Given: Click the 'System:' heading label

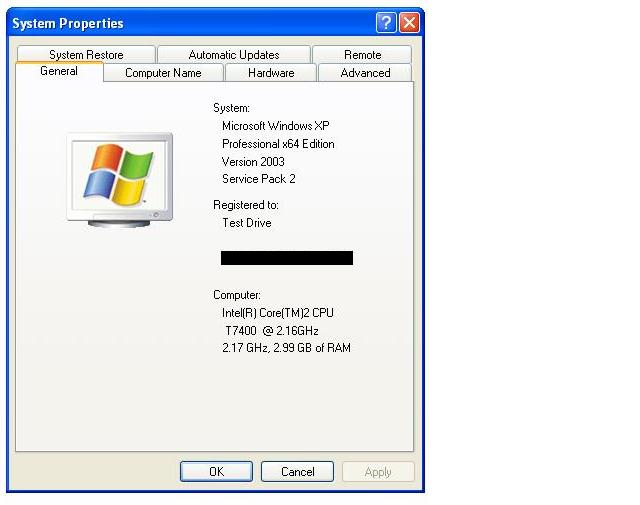Looking at the screenshot, I should pos(231,108).
